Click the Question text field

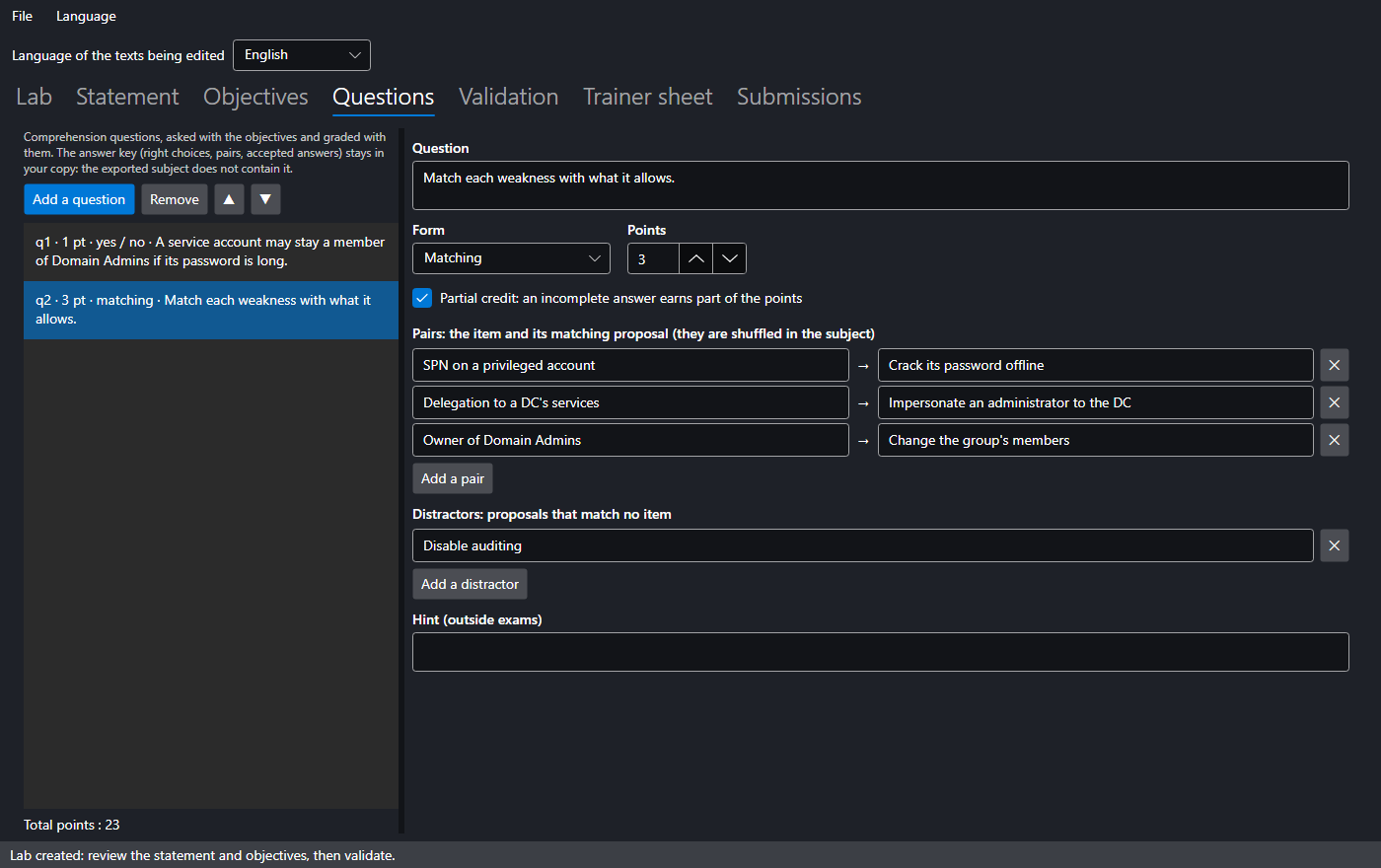[x=880, y=185]
